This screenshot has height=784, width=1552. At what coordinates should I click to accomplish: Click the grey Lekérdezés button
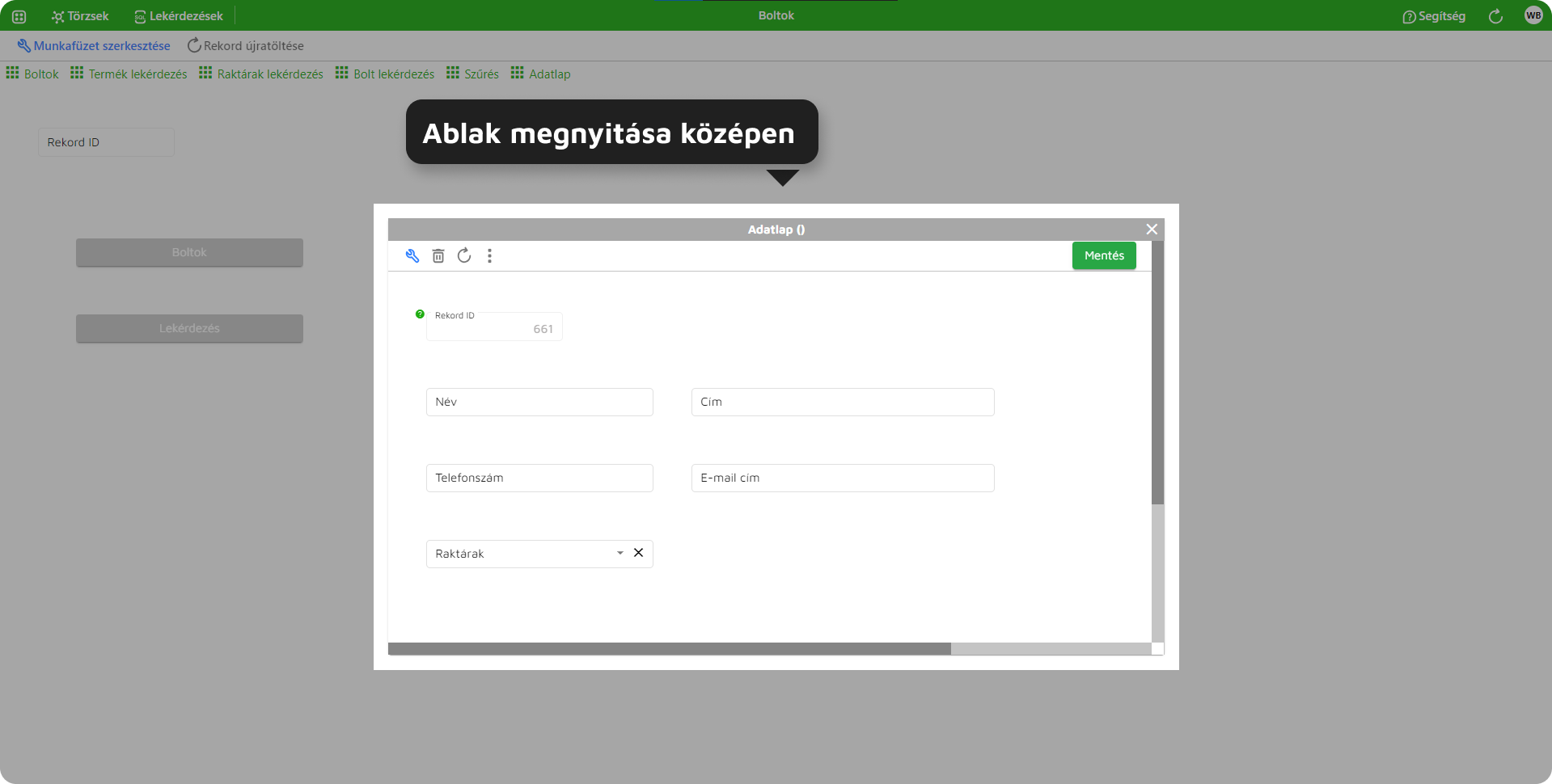(x=189, y=328)
